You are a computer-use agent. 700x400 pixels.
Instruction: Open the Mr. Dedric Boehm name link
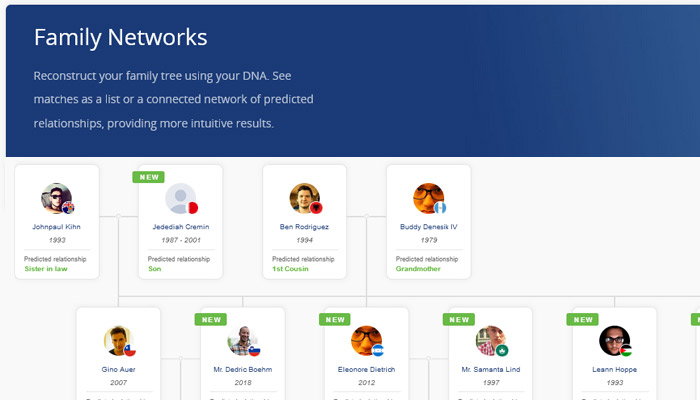click(242, 370)
